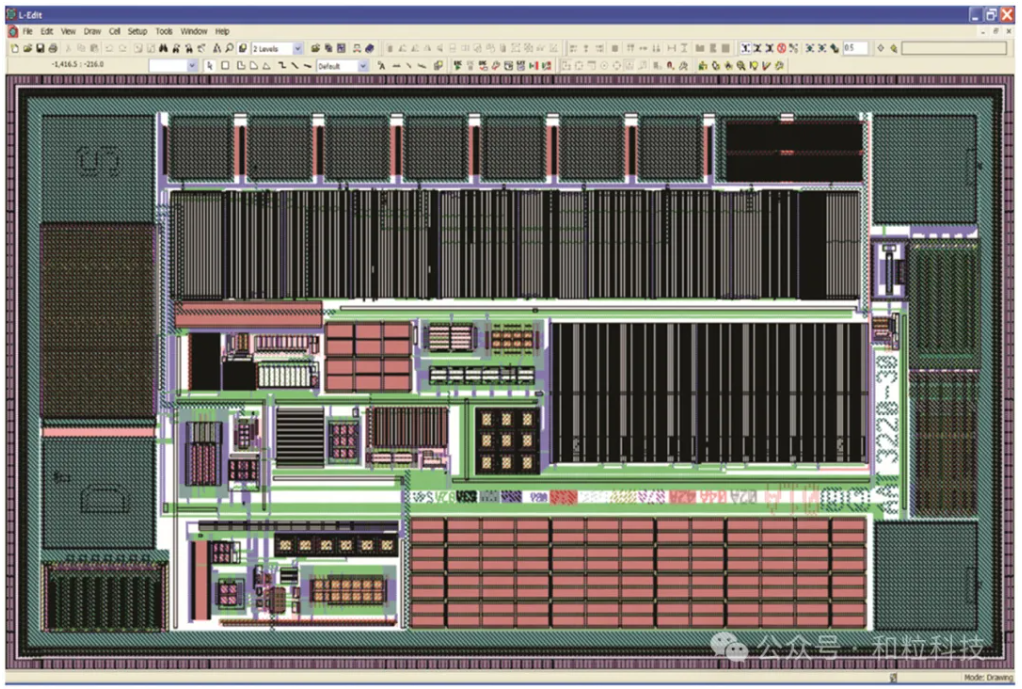Click the New file icon
The image size is (1022, 689).
[x=14, y=48]
